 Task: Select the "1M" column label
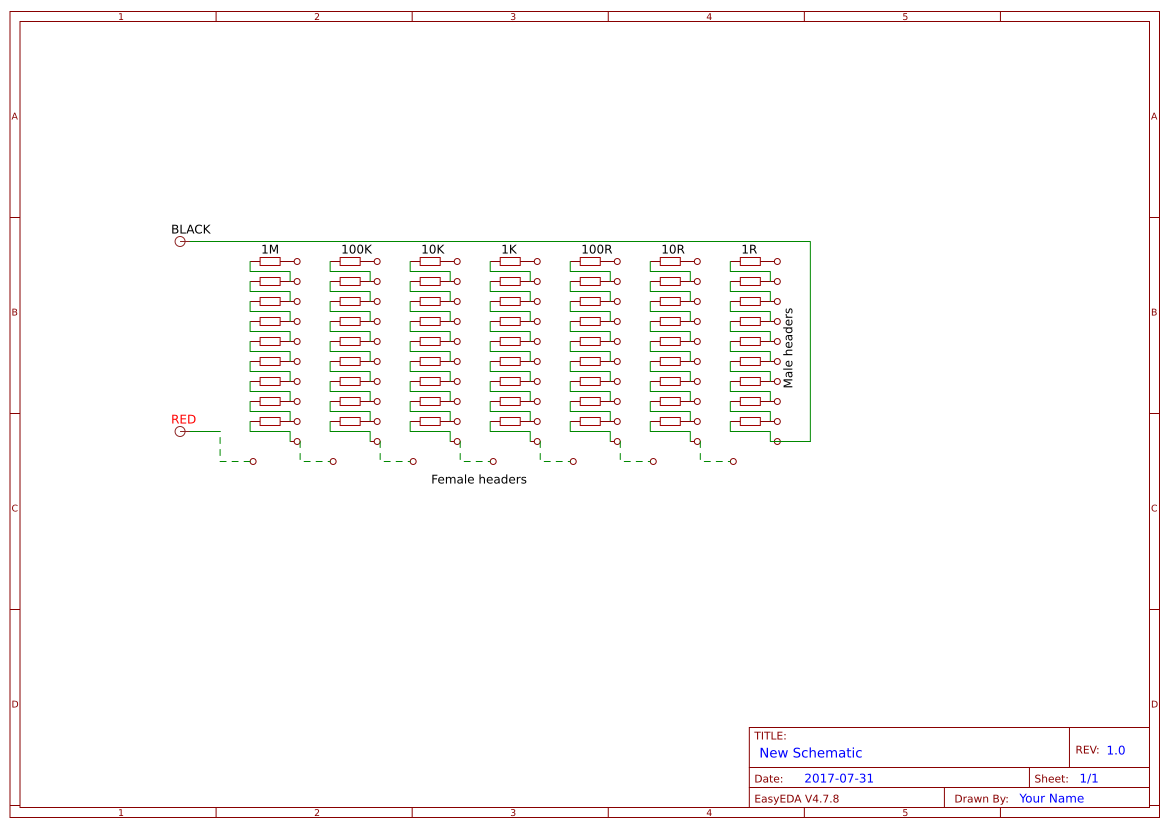(x=270, y=249)
